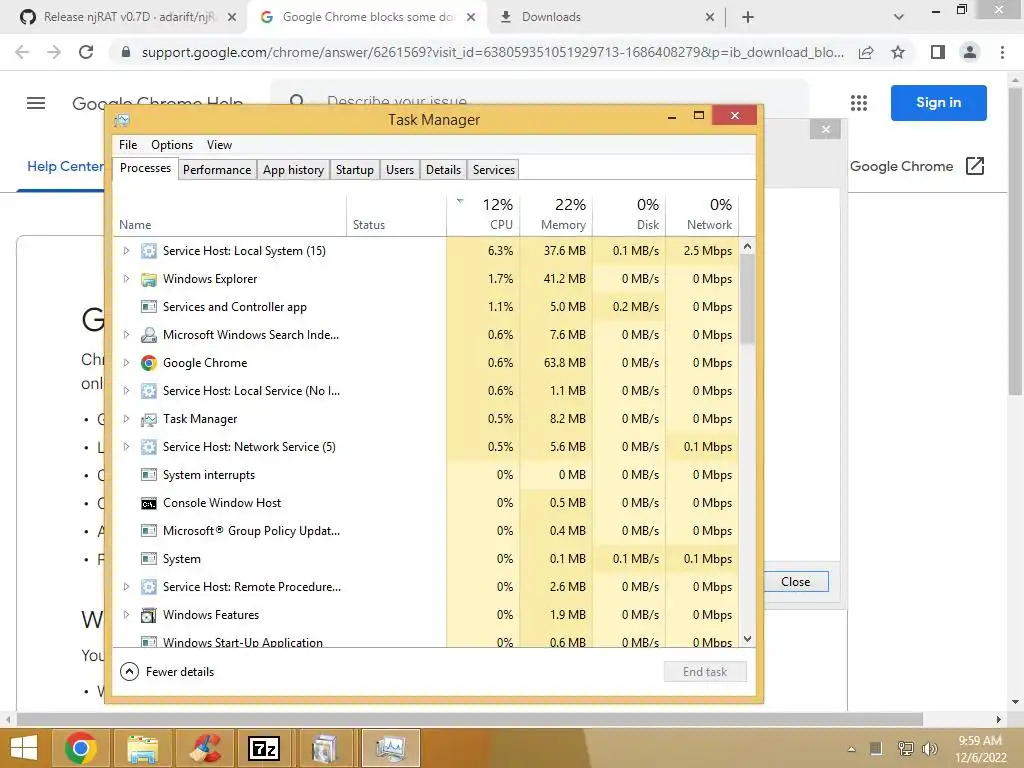Click the Console Window Host icon

click(149, 504)
